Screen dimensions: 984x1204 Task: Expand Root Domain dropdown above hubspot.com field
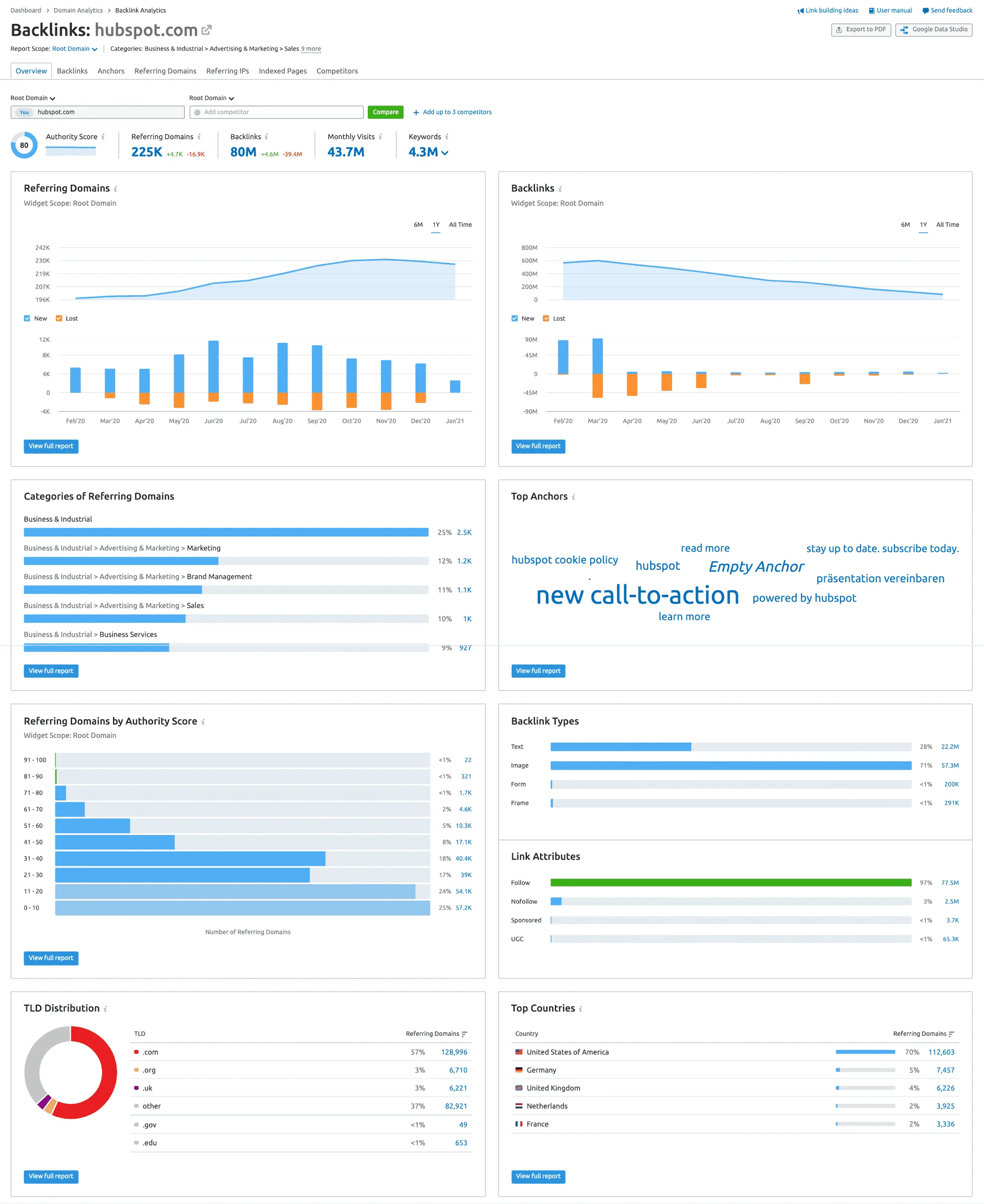(x=33, y=98)
